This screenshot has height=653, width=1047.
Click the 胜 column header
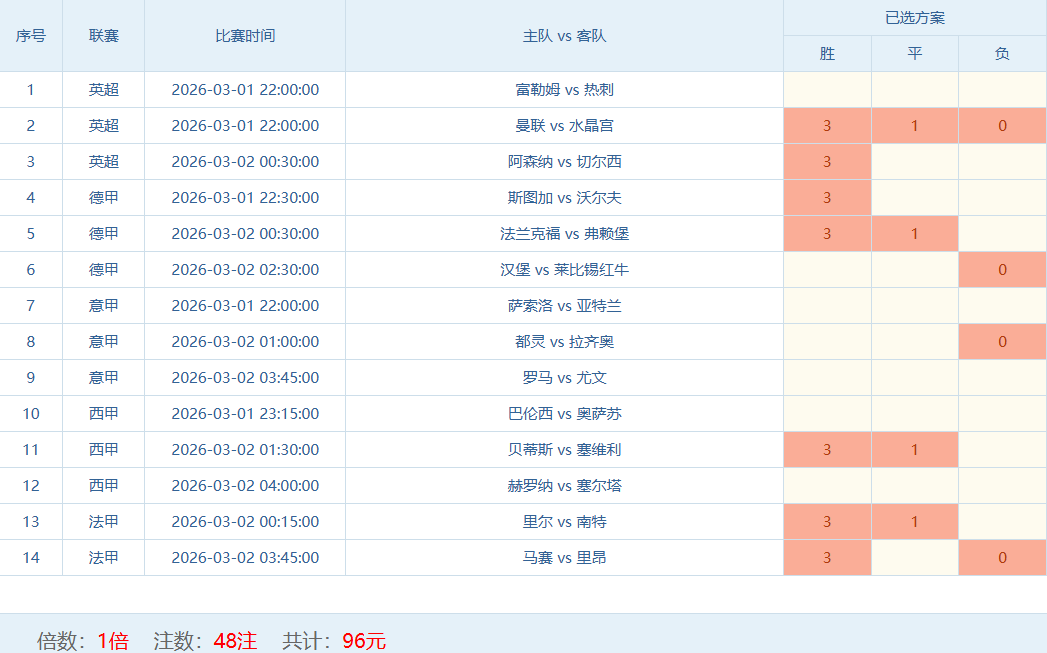[827, 54]
